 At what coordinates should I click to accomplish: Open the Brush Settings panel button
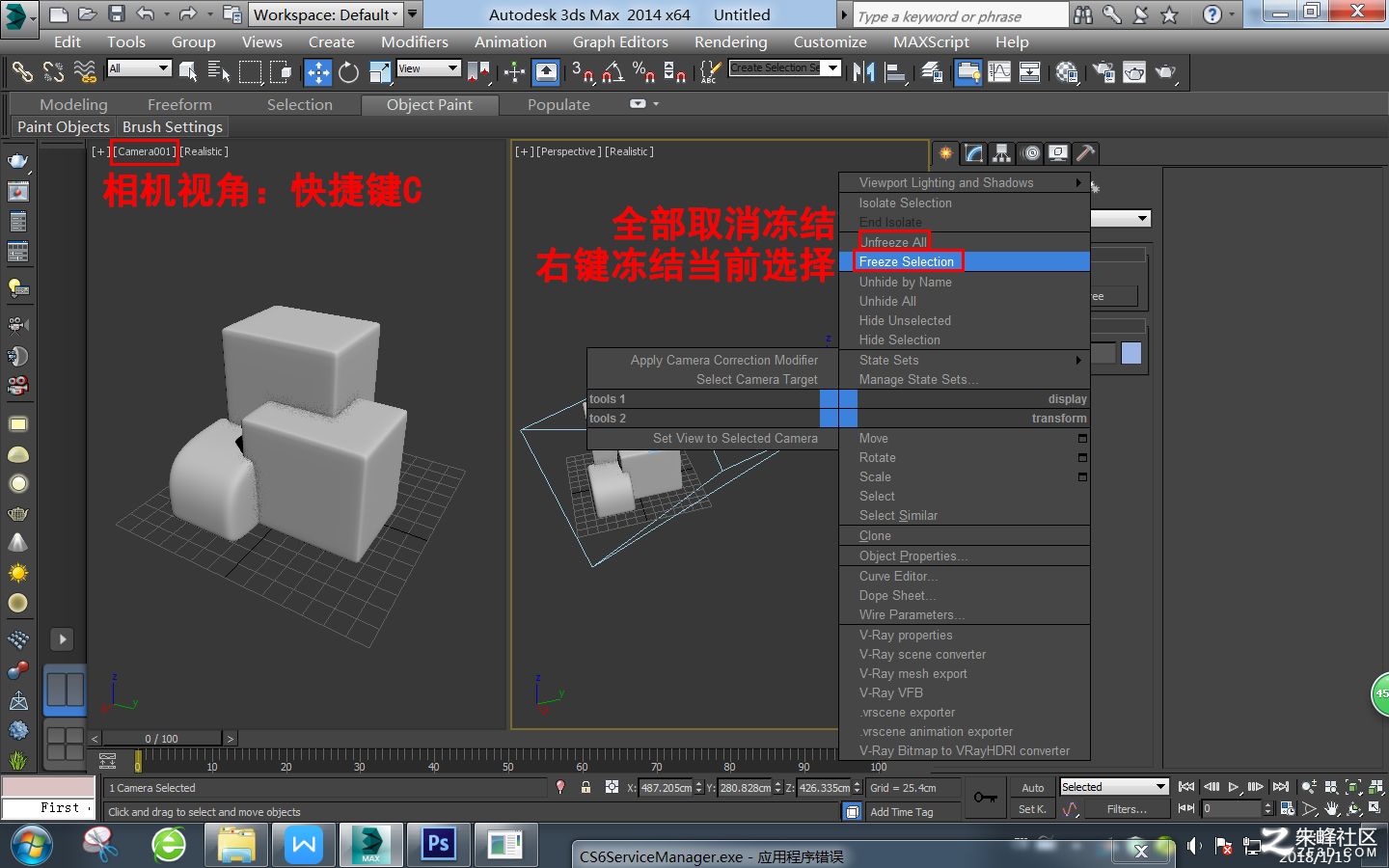(x=173, y=126)
